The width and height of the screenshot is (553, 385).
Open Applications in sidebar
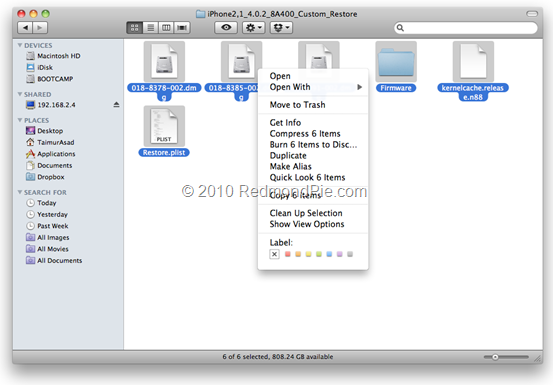coord(51,154)
